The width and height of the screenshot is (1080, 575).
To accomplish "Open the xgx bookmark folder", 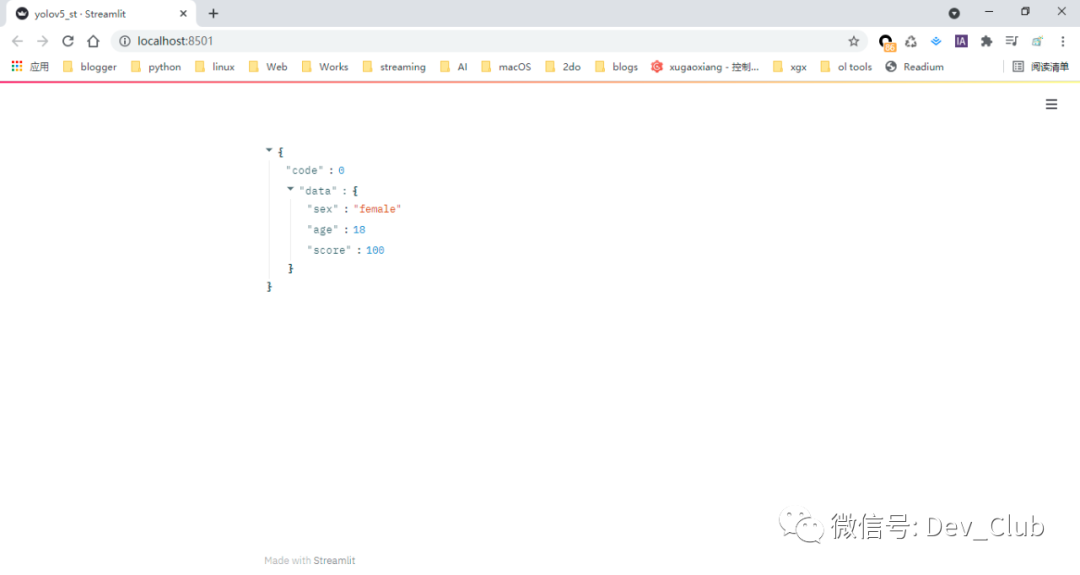I will pyautogui.click(x=790, y=67).
